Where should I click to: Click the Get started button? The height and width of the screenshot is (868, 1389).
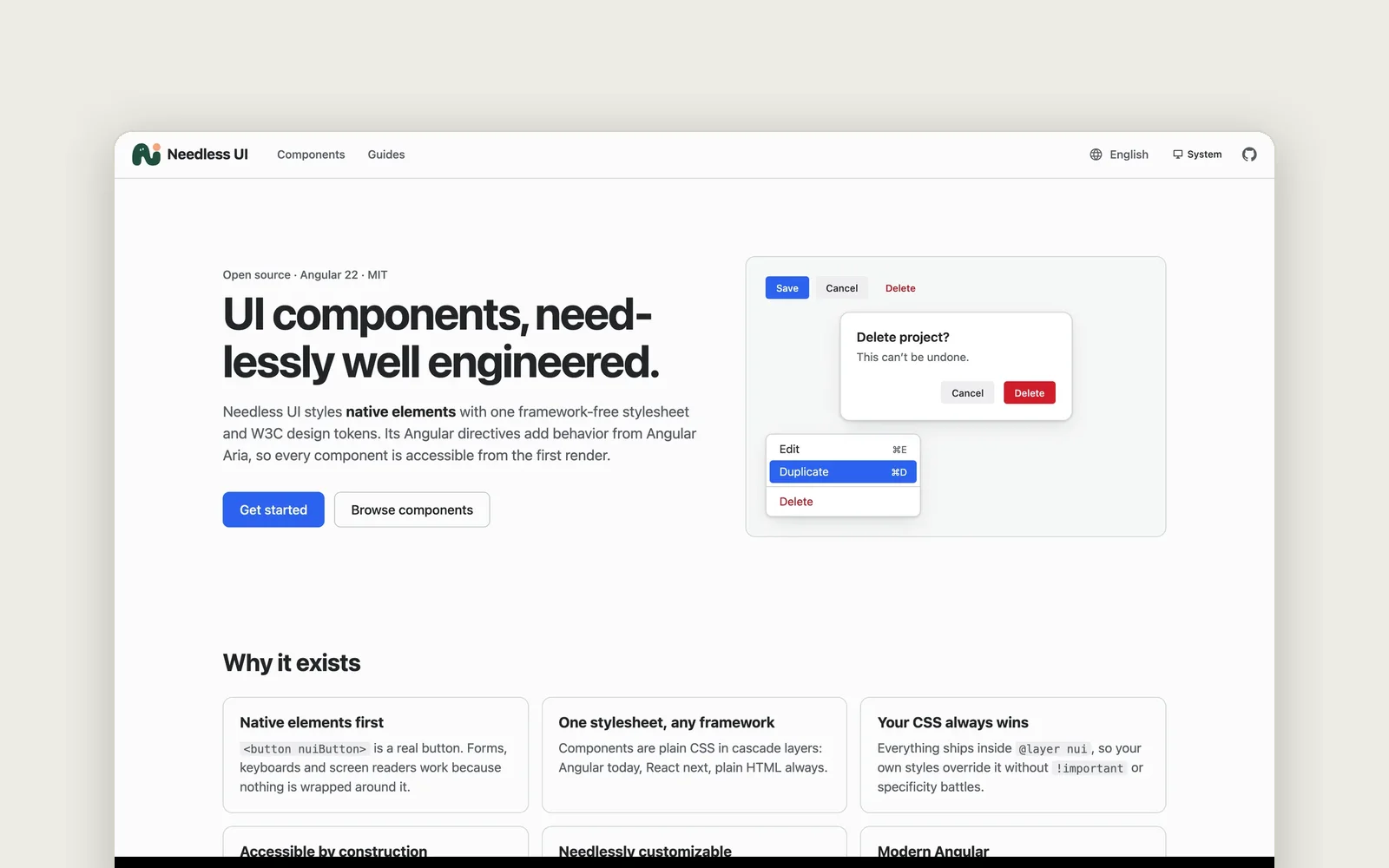tap(273, 510)
